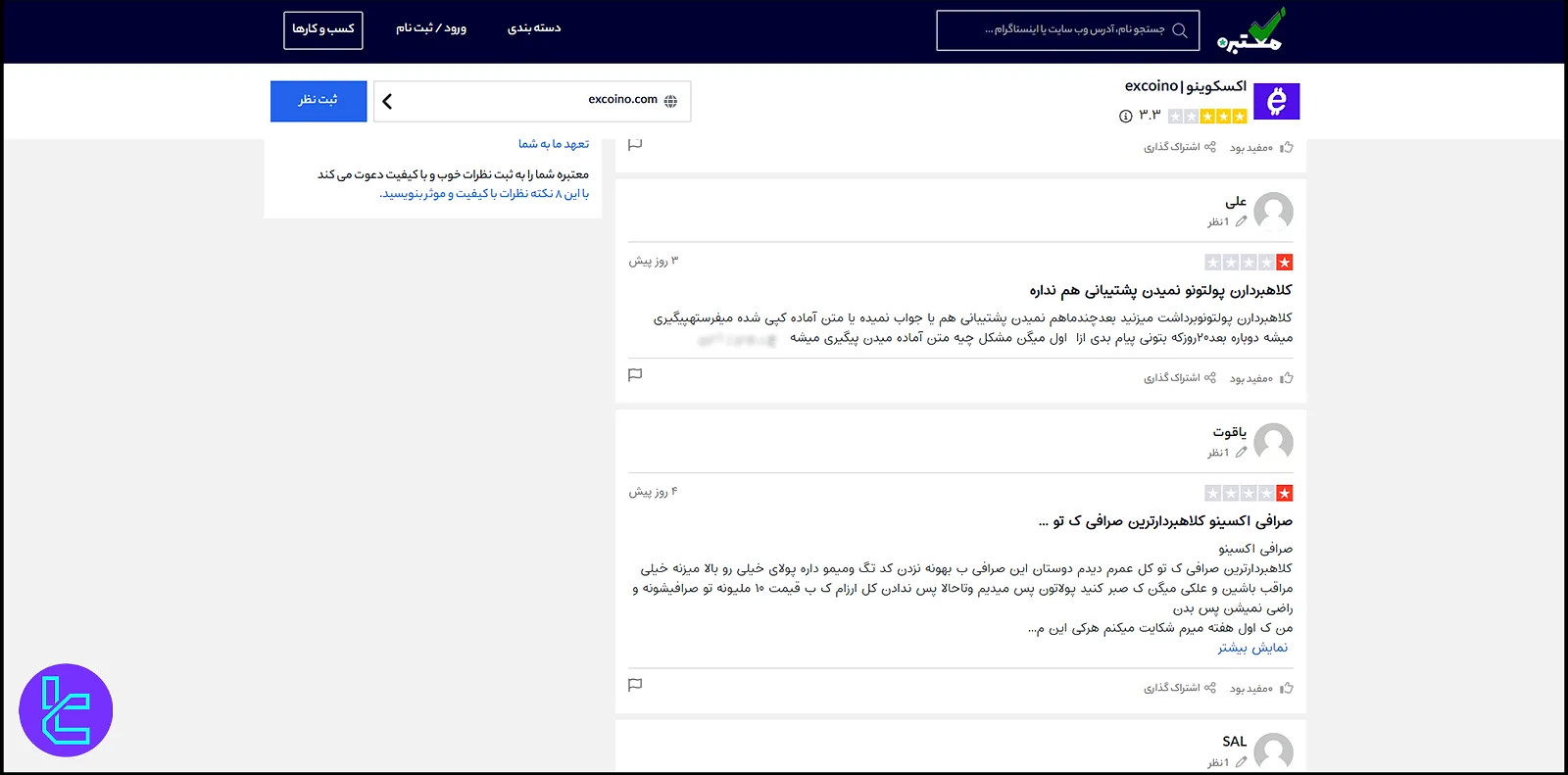Click the search magnifier icon
1568x775 pixels.
point(1180,29)
